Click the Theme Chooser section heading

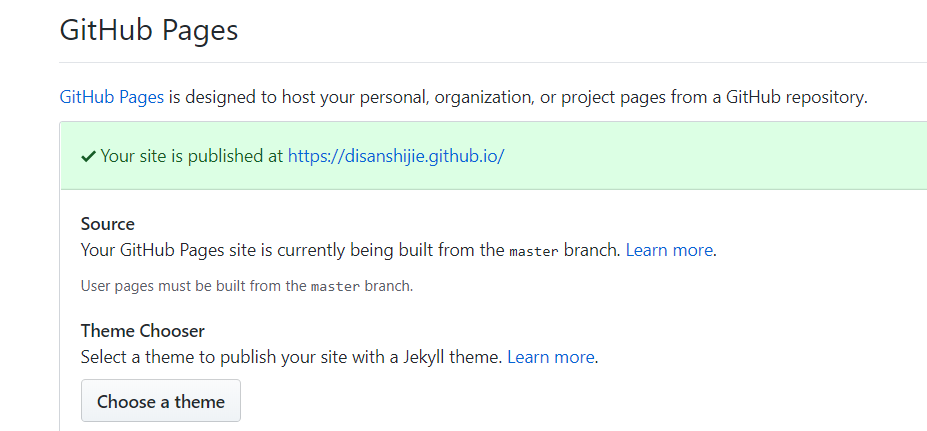pos(142,331)
